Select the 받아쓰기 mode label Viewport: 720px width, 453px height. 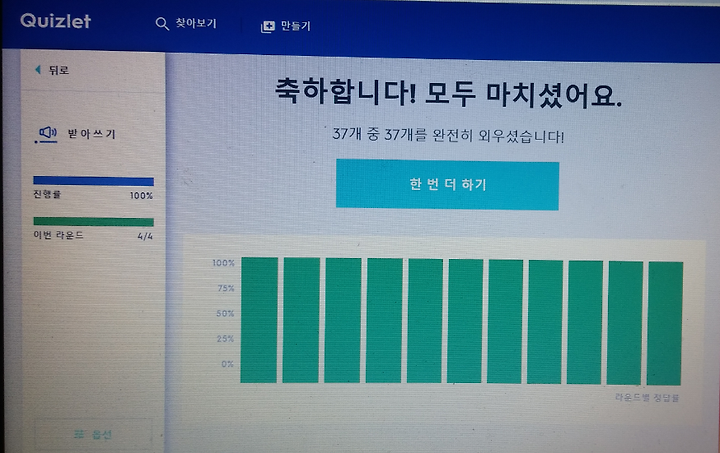click(91, 134)
